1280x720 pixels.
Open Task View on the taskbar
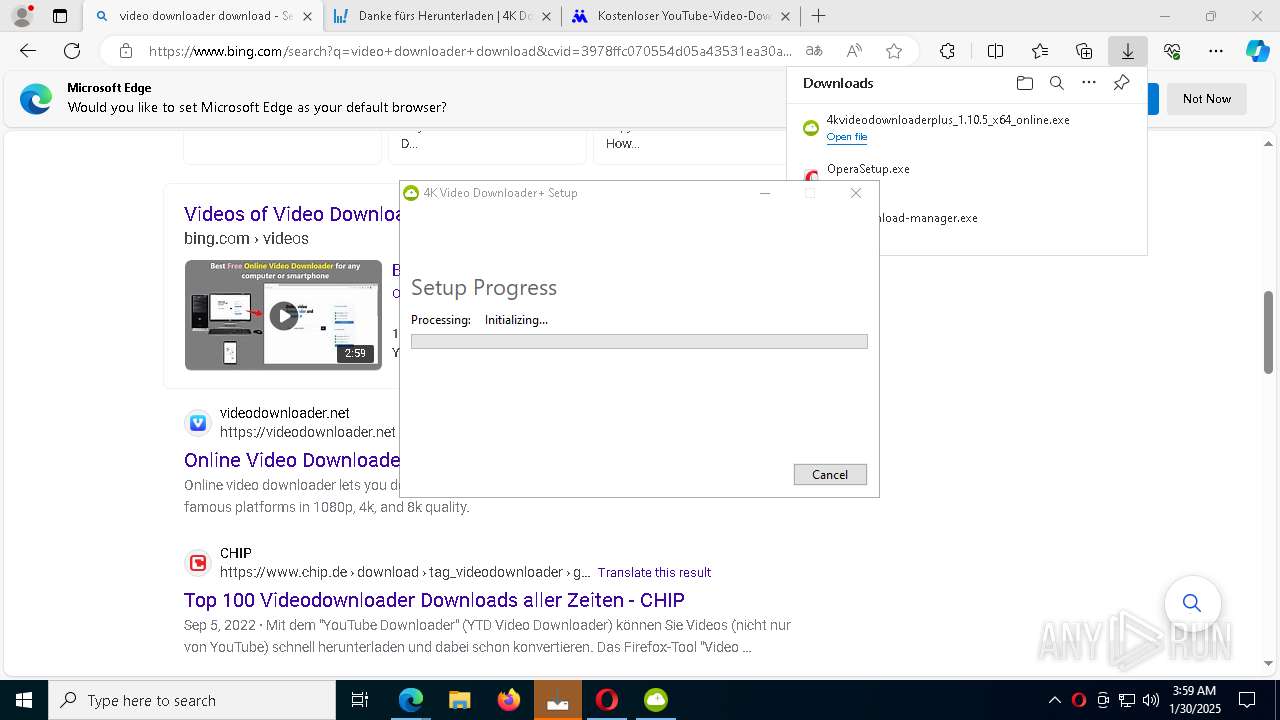click(x=360, y=700)
